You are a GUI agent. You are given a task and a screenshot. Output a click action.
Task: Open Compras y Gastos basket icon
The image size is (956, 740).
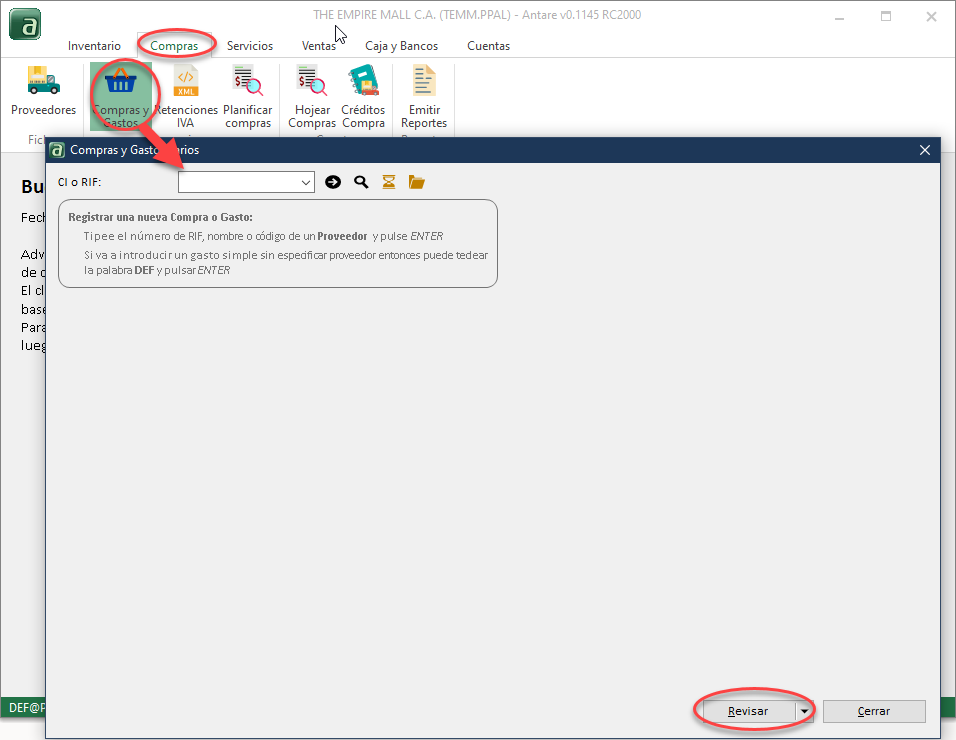coord(122,82)
